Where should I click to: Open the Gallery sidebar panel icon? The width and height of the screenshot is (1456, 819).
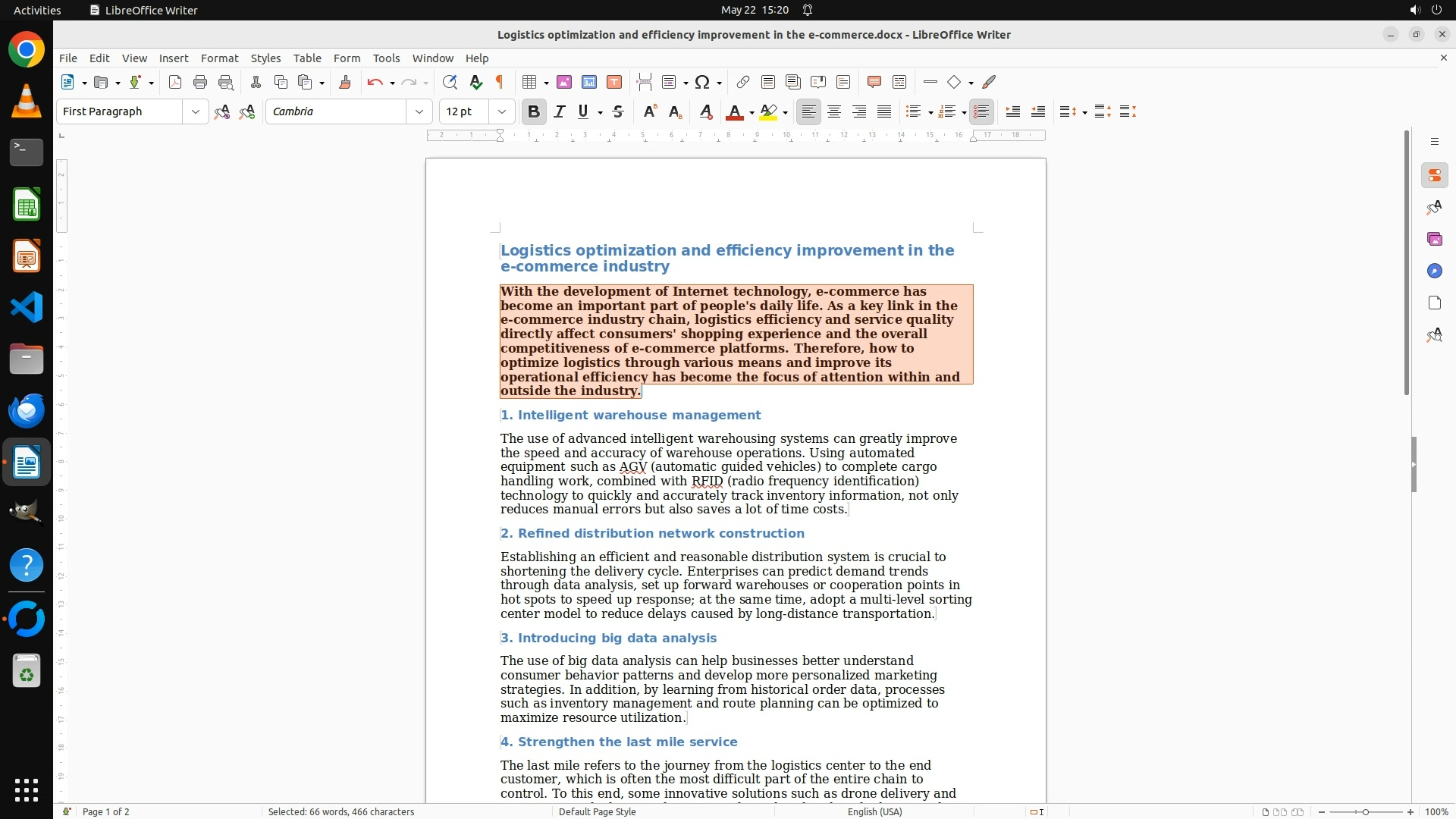1434,239
